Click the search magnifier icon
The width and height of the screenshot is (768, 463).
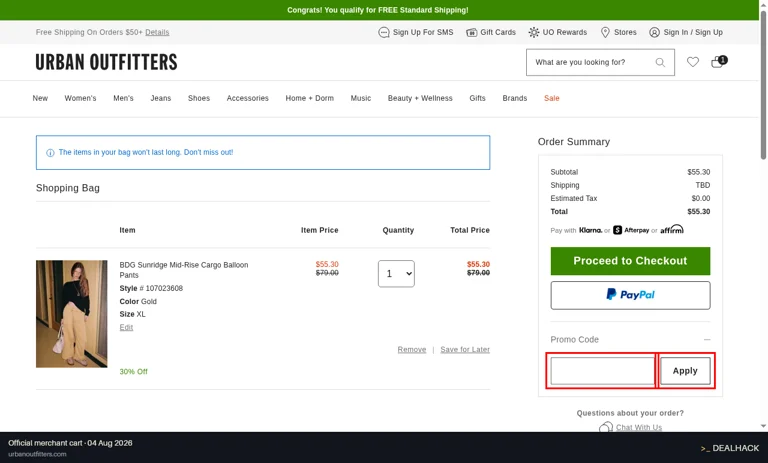(x=660, y=62)
